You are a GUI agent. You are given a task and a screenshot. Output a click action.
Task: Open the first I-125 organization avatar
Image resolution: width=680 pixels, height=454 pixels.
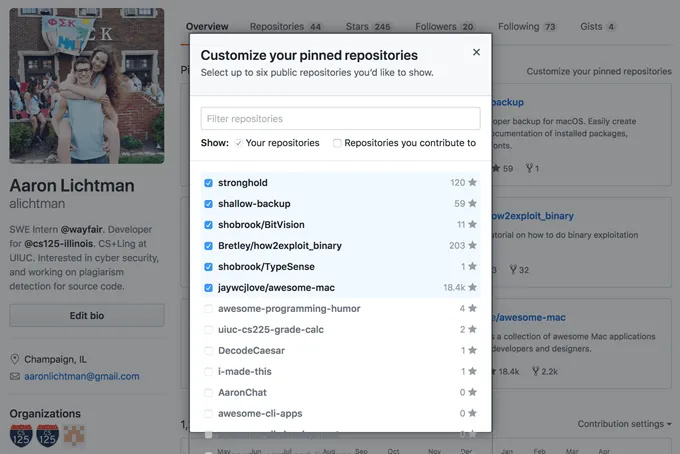[20, 435]
